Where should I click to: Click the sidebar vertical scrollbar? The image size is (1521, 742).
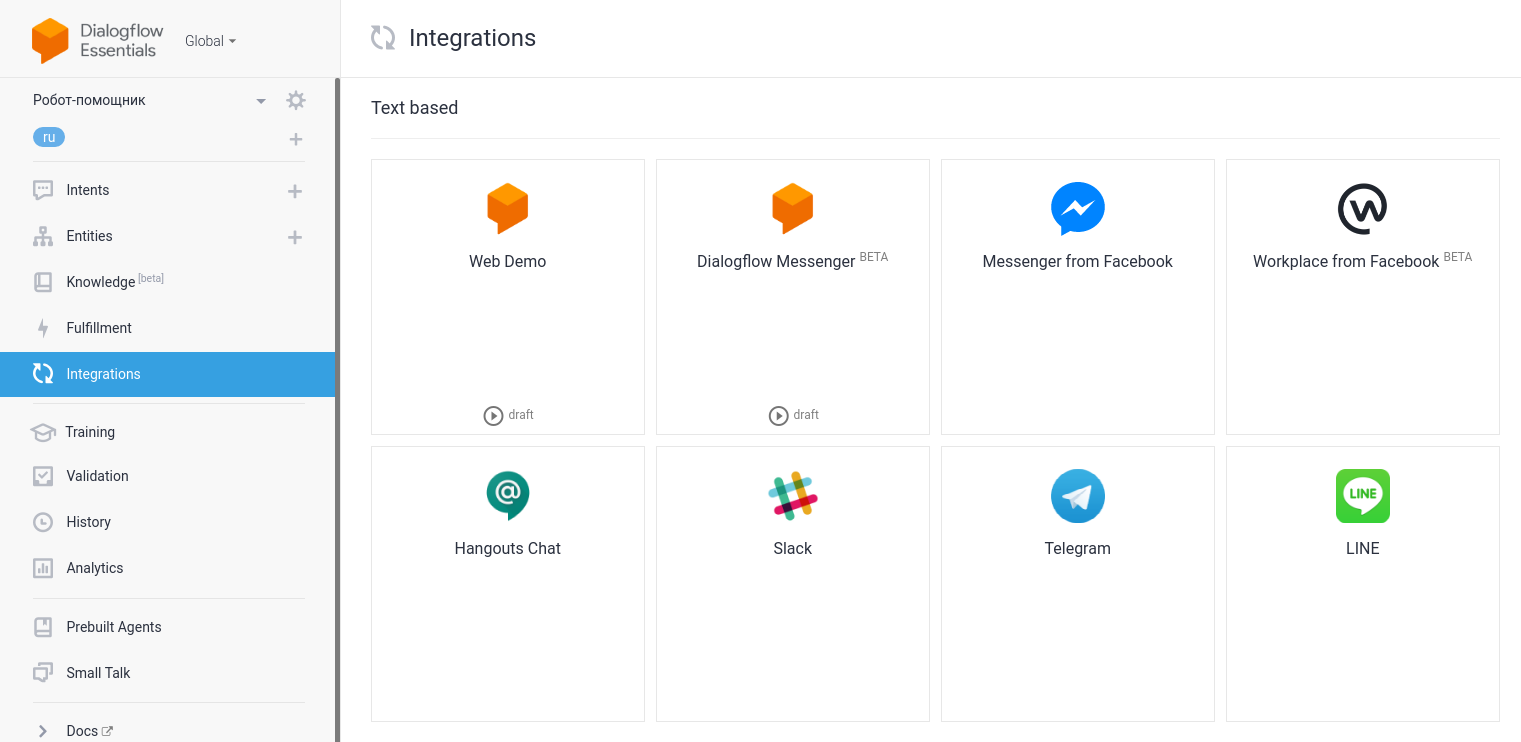pos(338,410)
